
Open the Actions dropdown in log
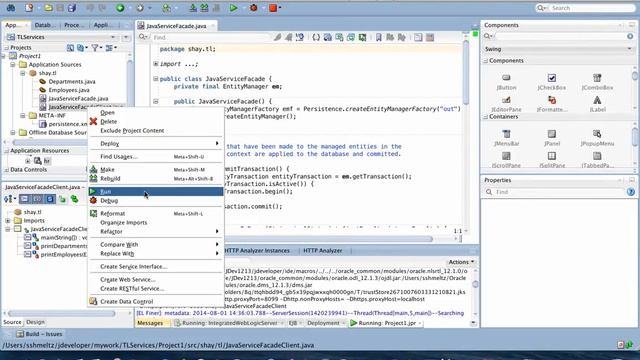click(462, 262)
